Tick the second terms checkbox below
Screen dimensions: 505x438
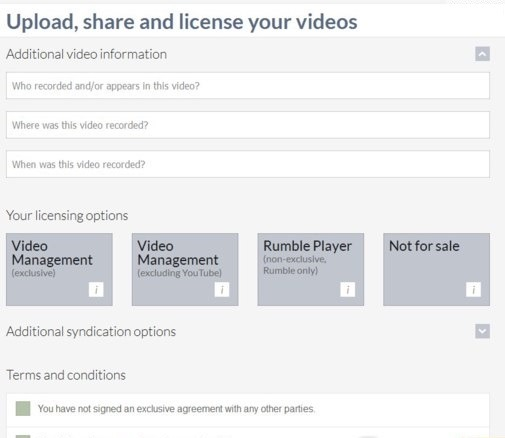pos(23,436)
